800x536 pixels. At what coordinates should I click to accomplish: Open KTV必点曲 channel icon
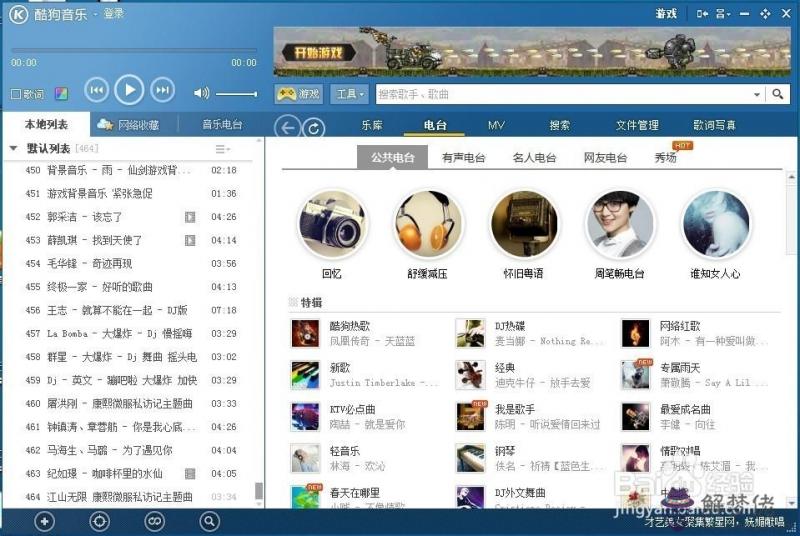pyautogui.click(x=305, y=417)
